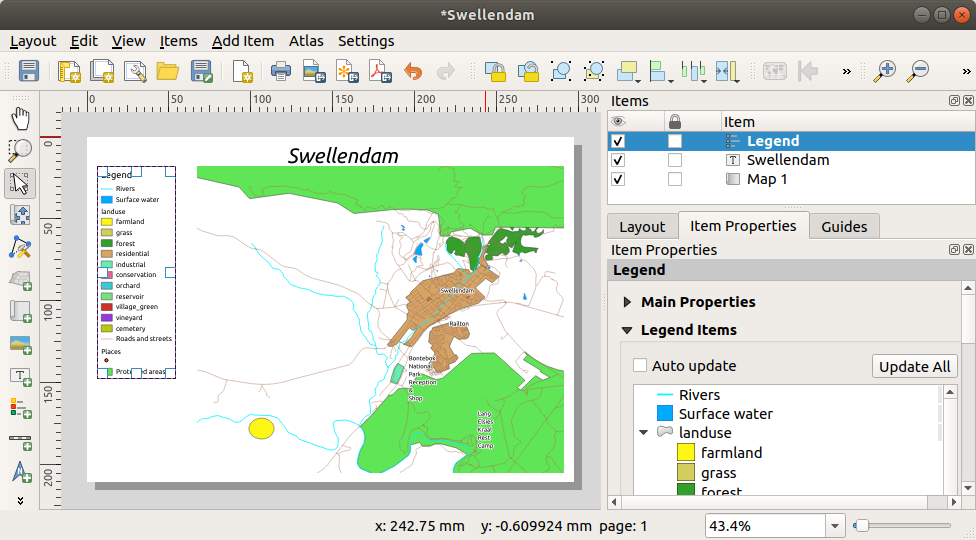Collapse the Legend Items section
Viewport: 976px width, 540px height.
coord(627,330)
